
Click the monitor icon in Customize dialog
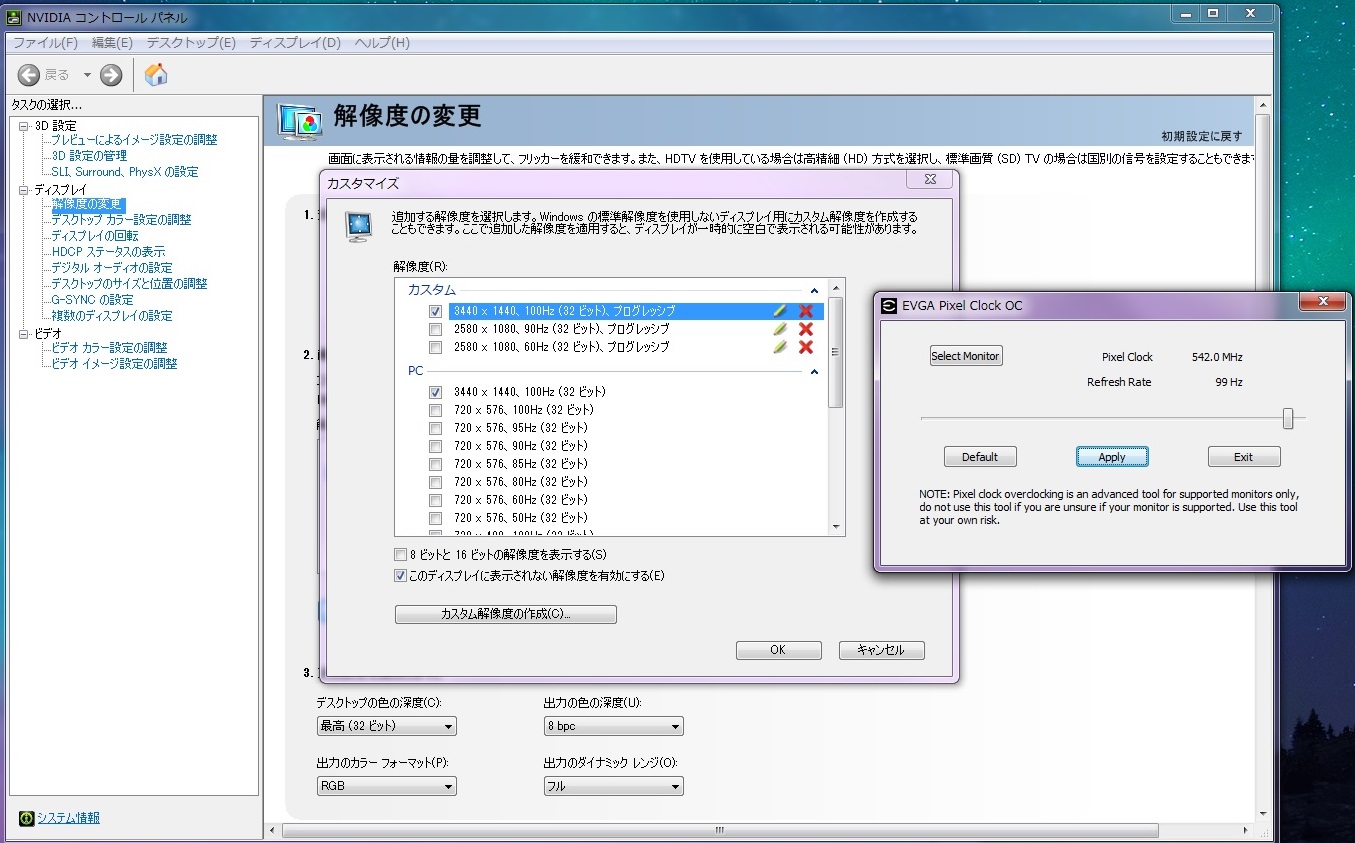point(359,226)
